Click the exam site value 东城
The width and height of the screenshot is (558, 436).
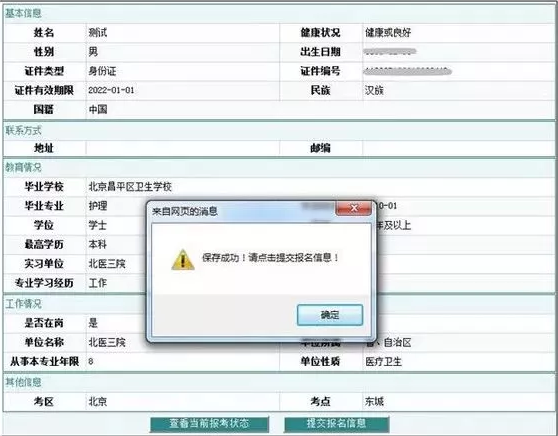tap(374, 402)
